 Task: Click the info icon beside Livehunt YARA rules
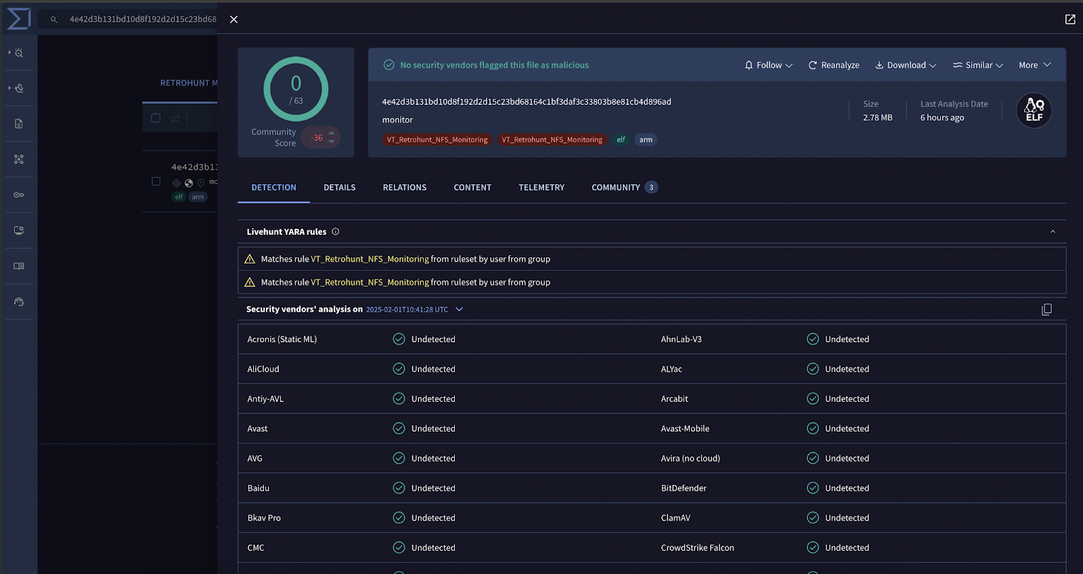(x=335, y=232)
